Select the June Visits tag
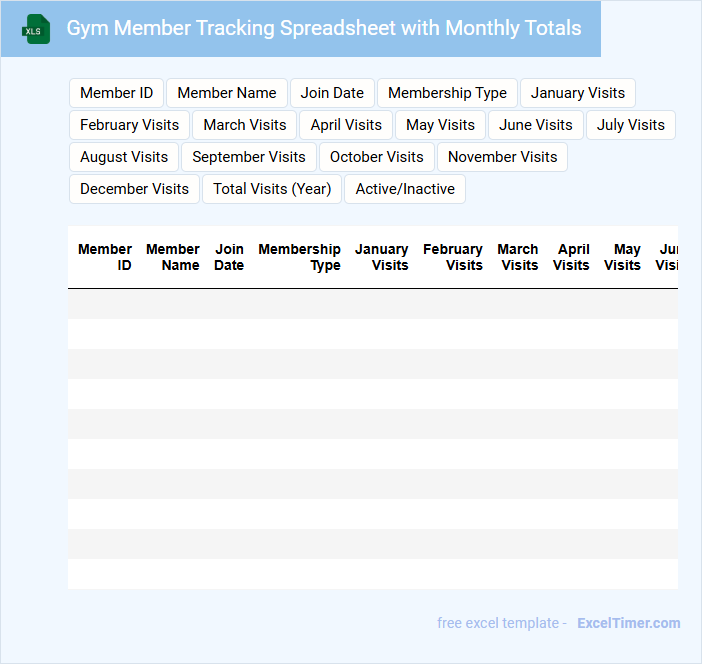Image resolution: width=702 pixels, height=664 pixels. (x=535, y=125)
